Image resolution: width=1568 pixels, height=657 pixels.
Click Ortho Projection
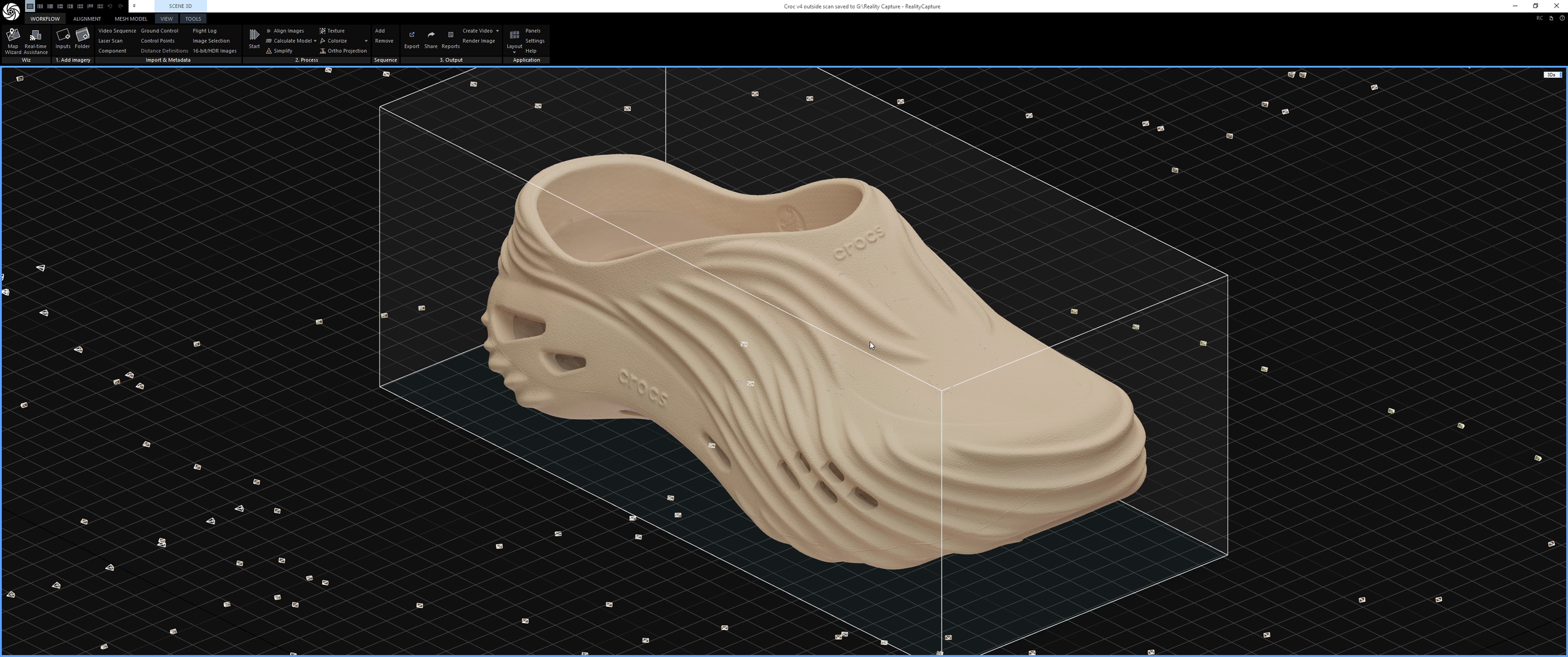[343, 51]
